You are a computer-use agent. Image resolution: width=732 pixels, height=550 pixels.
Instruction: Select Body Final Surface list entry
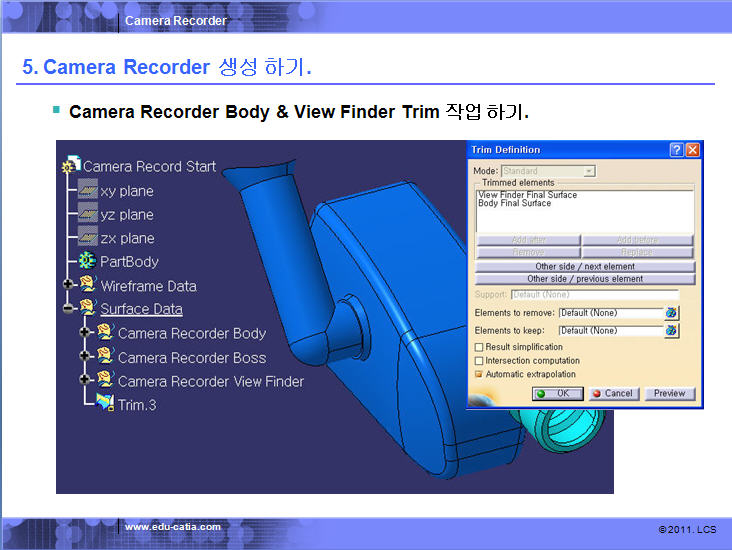click(x=514, y=204)
